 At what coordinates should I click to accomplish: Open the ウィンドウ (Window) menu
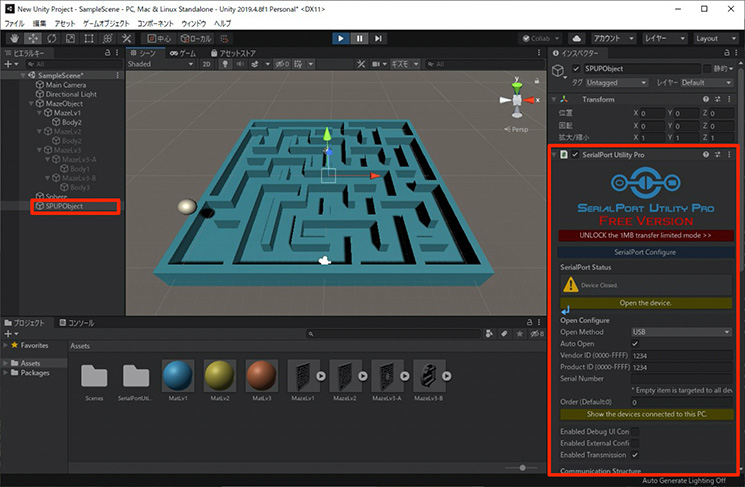194,23
